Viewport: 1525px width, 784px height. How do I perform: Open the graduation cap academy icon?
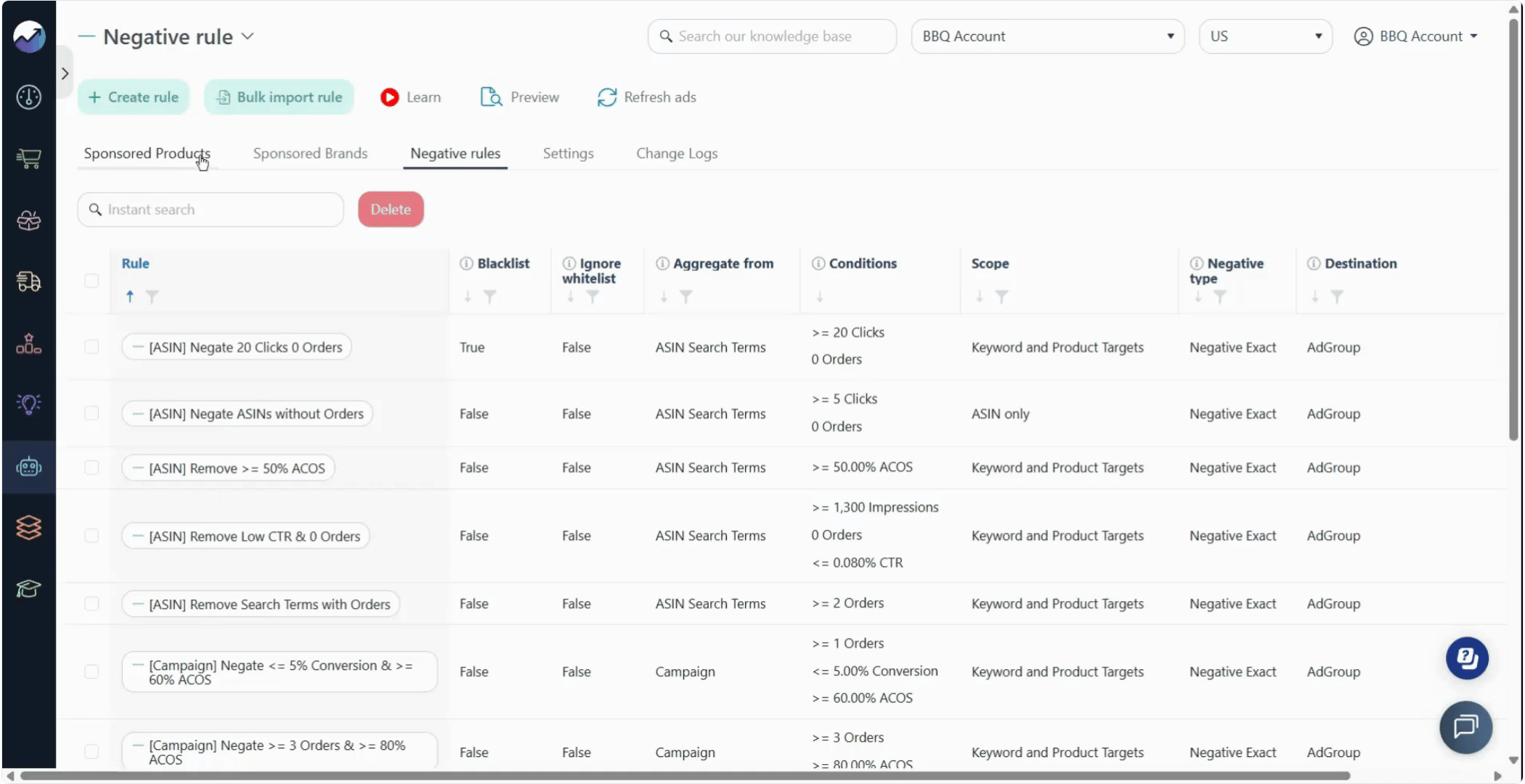click(29, 588)
